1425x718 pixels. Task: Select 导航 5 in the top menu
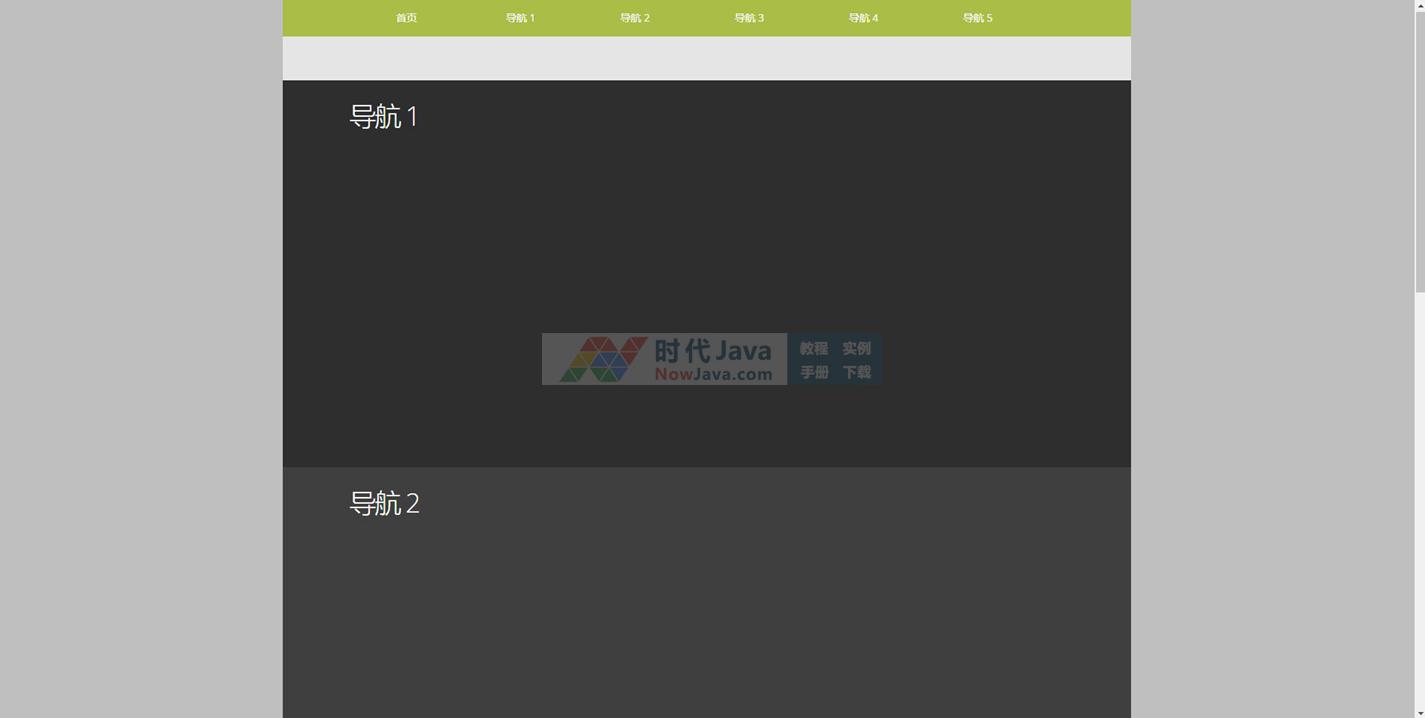click(x=977, y=18)
